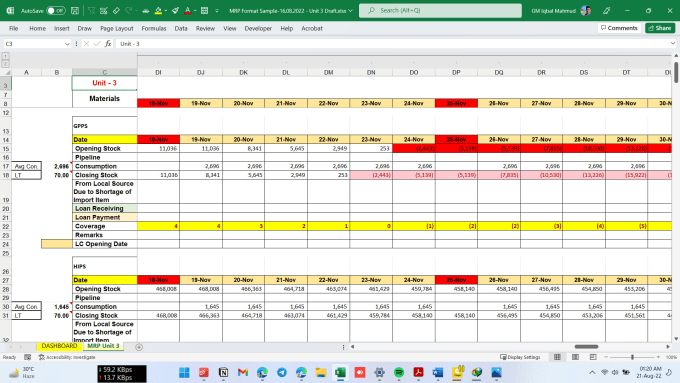The width and height of the screenshot is (680, 383).
Task: Show hidden system tray icons chevron
Action: point(592,373)
